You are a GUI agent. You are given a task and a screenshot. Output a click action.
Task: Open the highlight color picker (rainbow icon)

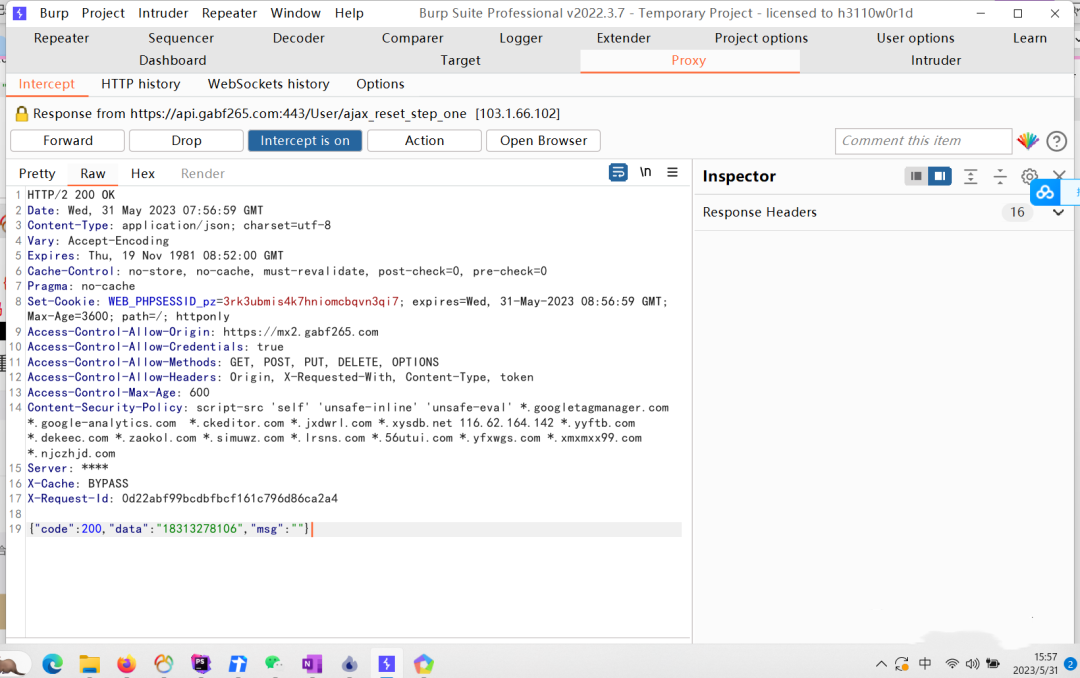coord(1028,141)
